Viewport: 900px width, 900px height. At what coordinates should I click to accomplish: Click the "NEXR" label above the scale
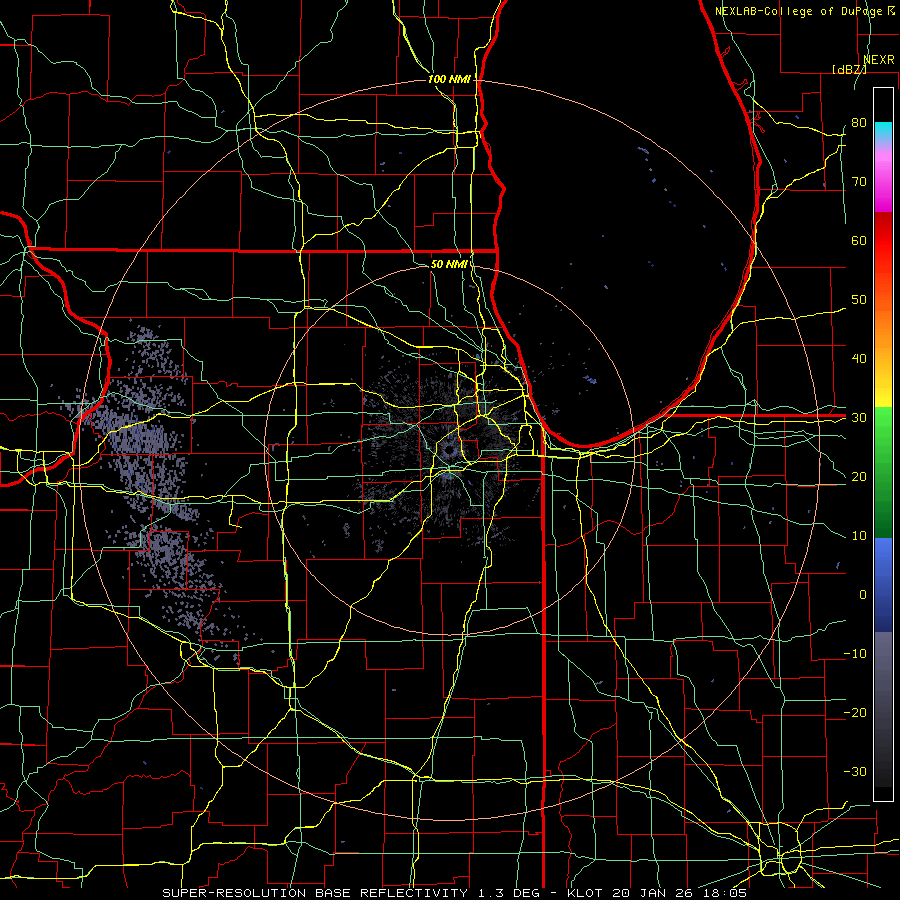click(x=879, y=60)
